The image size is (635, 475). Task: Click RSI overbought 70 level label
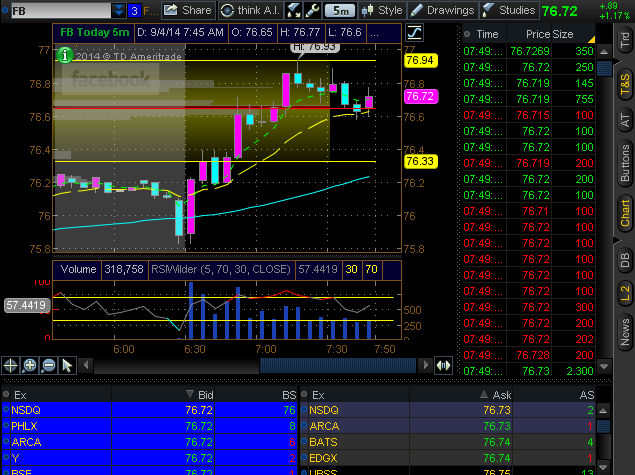pyautogui.click(x=371, y=269)
